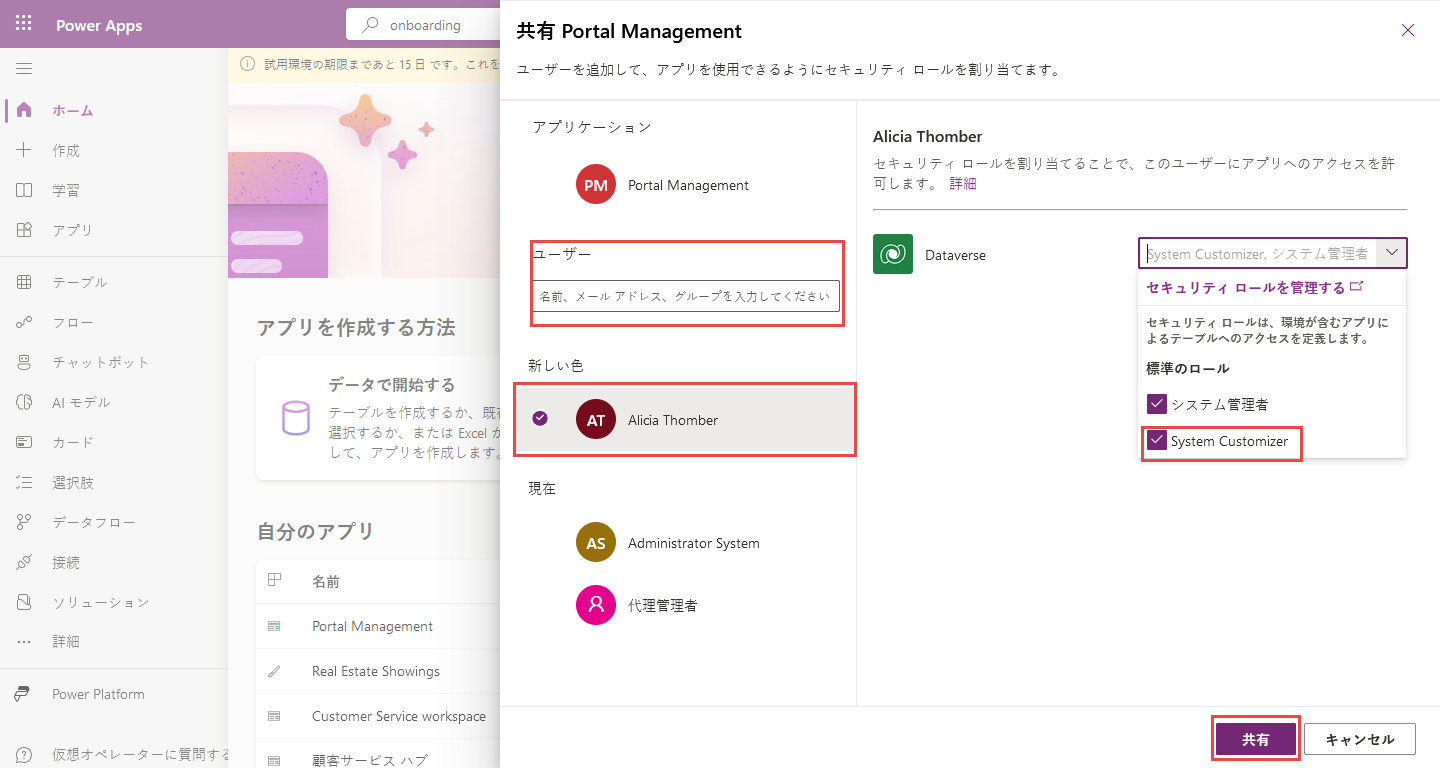
Task: Click the 接続 plug icon
Action: (x=24, y=562)
